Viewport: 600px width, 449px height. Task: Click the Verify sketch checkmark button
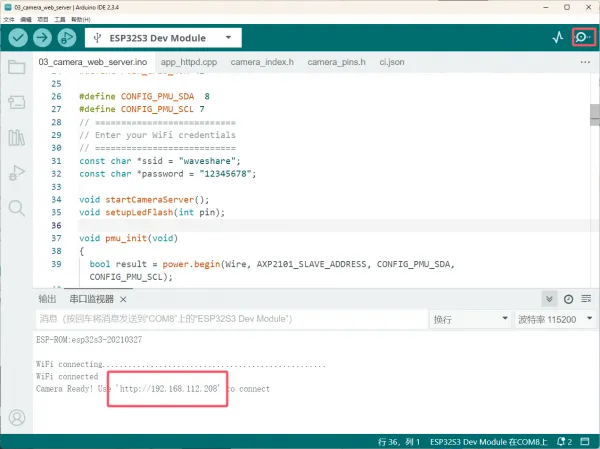tap(18, 37)
